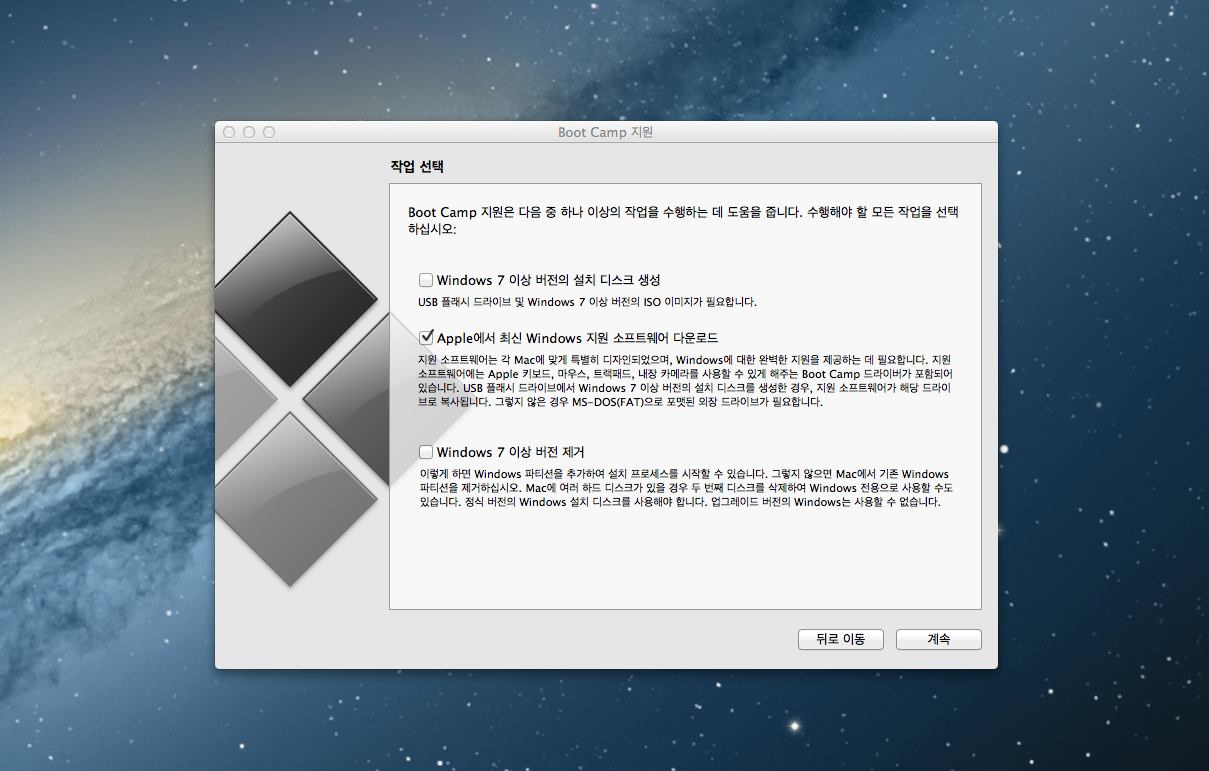The height and width of the screenshot is (771, 1209).
Task: Click the Boot Camp diamond logo
Action: pyautogui.click(x=303, y=400)
